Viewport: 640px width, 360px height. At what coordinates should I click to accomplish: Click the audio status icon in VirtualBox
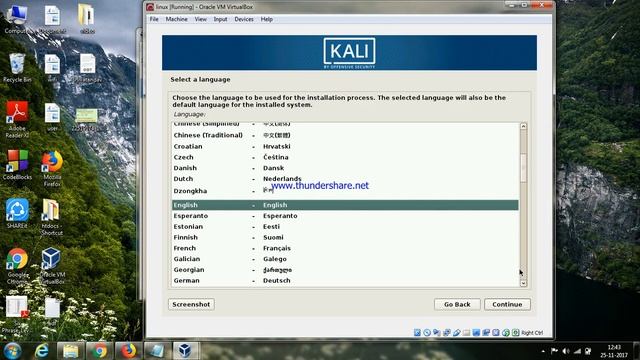[437, 333]
